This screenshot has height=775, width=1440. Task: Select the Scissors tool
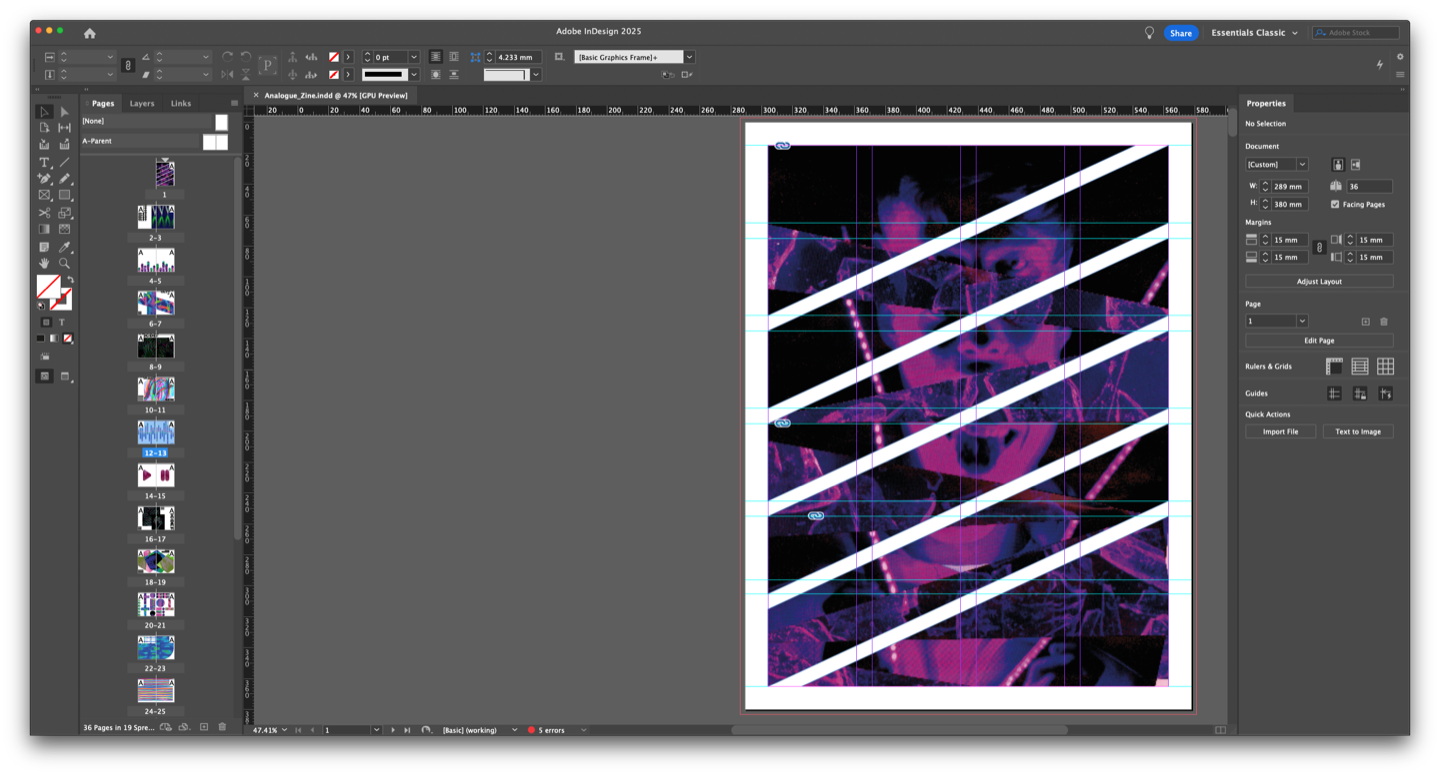tap(44, 213)
